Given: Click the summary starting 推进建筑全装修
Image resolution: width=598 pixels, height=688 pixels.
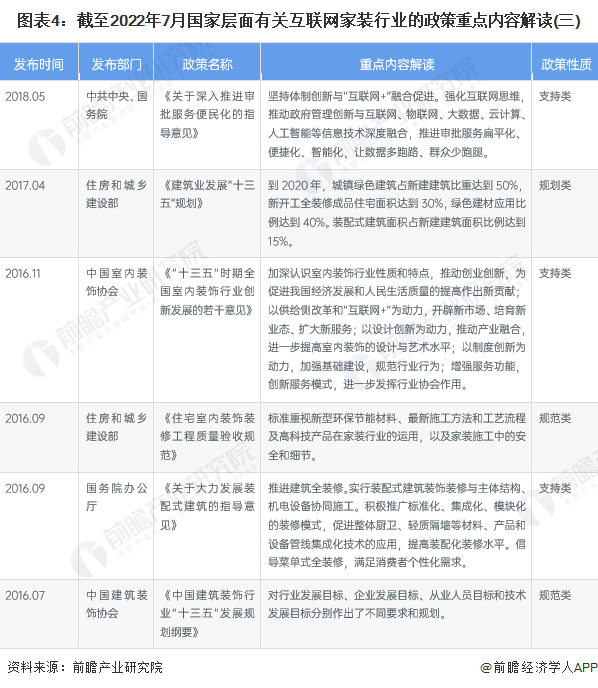Looking at the screenshot, I should pos(397,525).
